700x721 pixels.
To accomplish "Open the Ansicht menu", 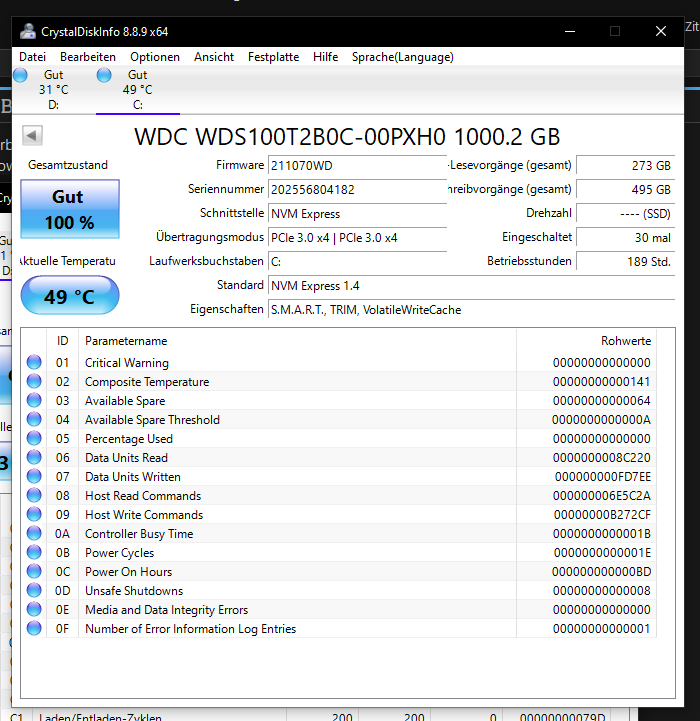I will 214,57.
